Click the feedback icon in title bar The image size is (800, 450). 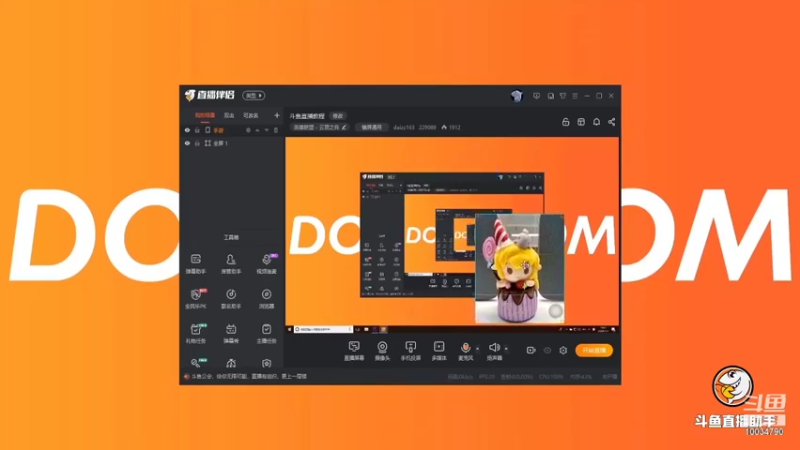pos(536,96)
